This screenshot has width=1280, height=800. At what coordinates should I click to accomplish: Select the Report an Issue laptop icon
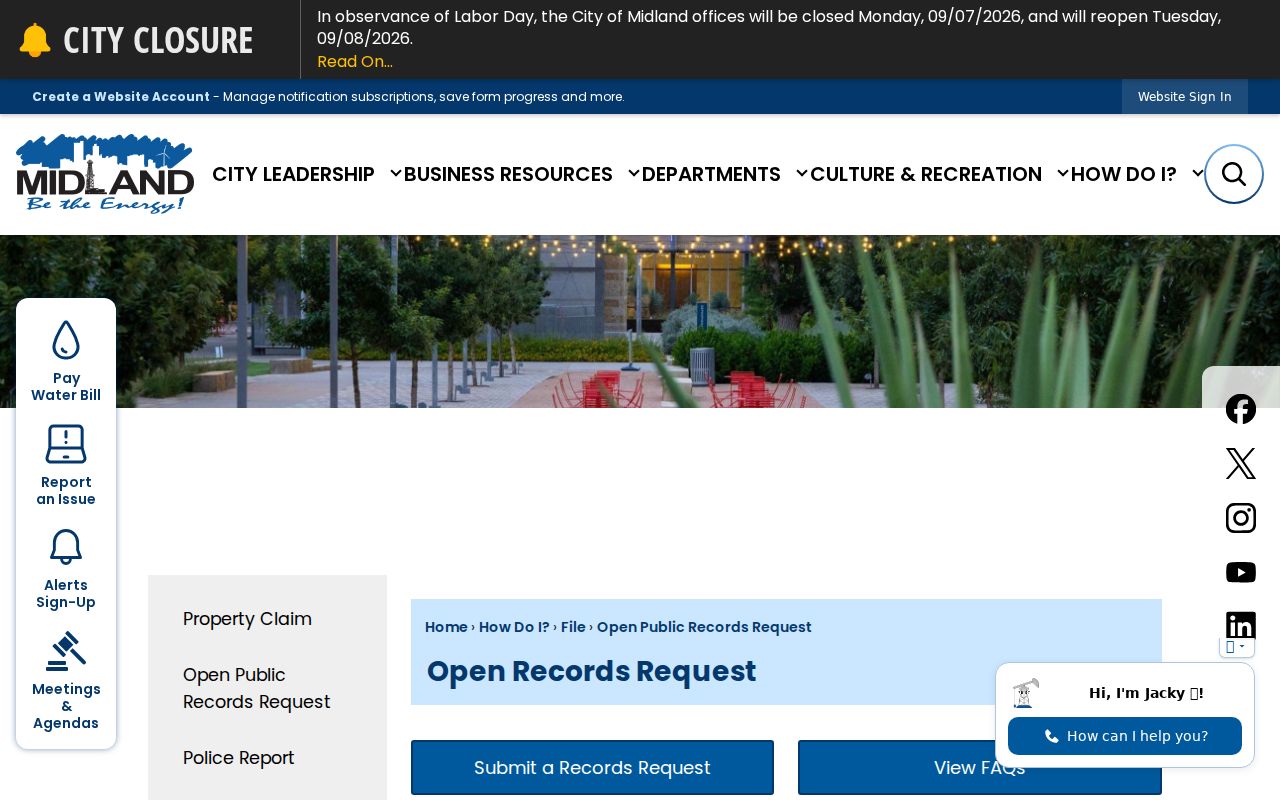(66, 444)
